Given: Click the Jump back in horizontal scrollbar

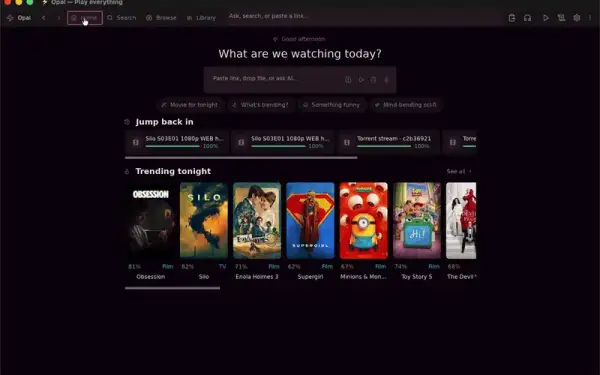Looking at the screenshot, I should pyautogui.click(x=241, y=157).
